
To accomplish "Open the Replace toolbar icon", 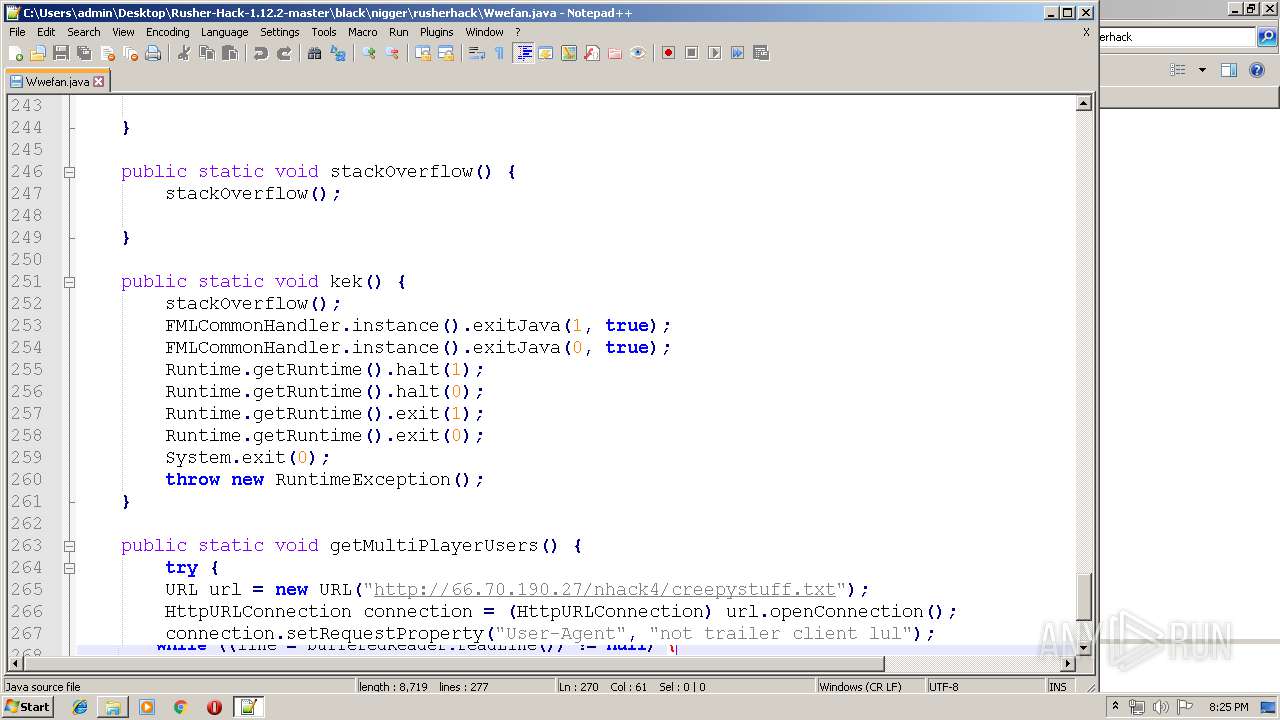I will (338, 53).
